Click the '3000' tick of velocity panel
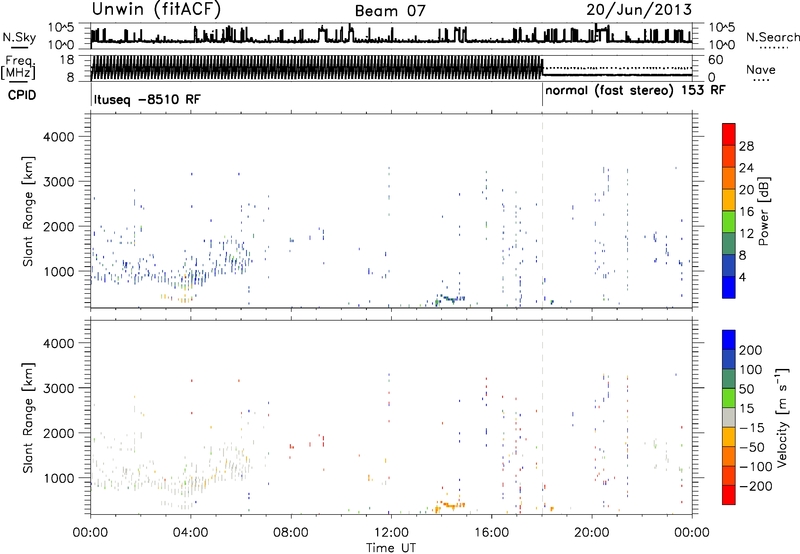800x554 pixels. pos(59,388)
